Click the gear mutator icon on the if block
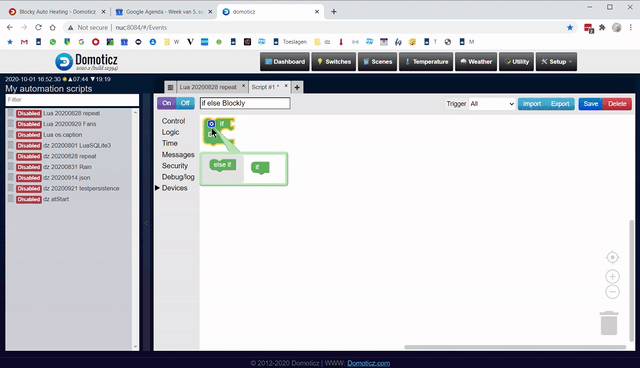640x368 pixels. [x=211, y=124]
